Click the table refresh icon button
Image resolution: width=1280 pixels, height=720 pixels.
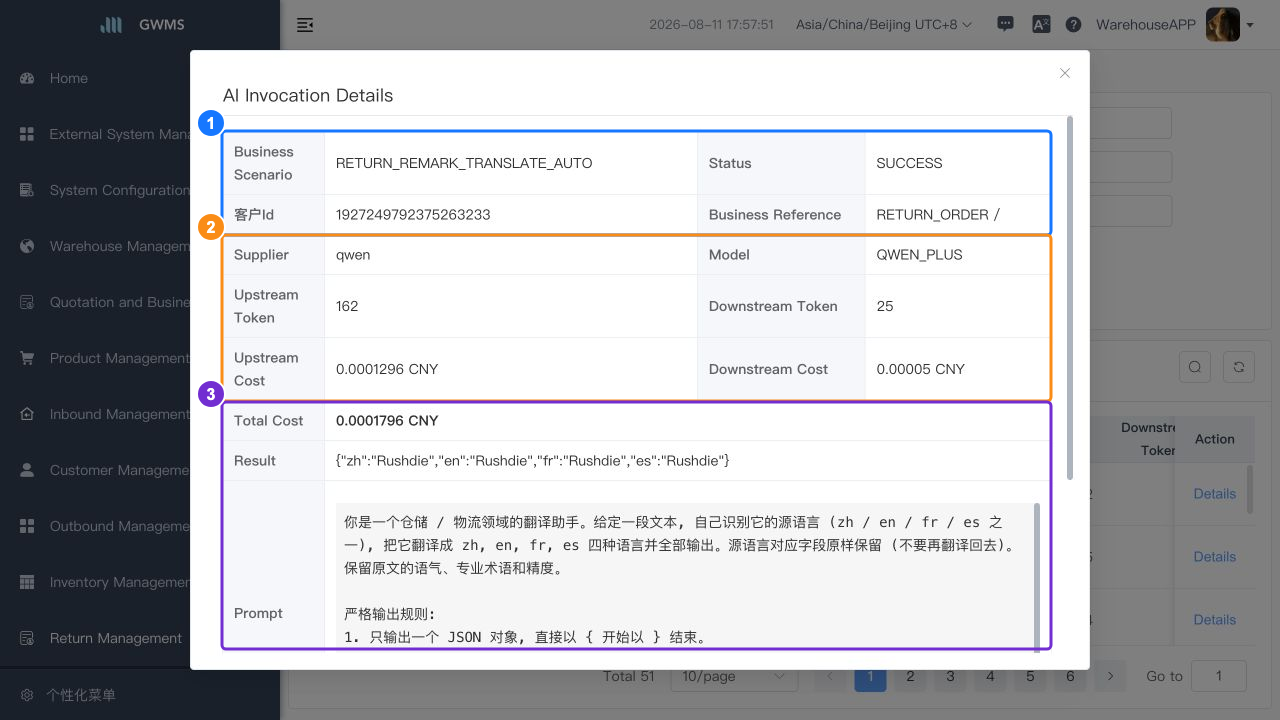1238,367
